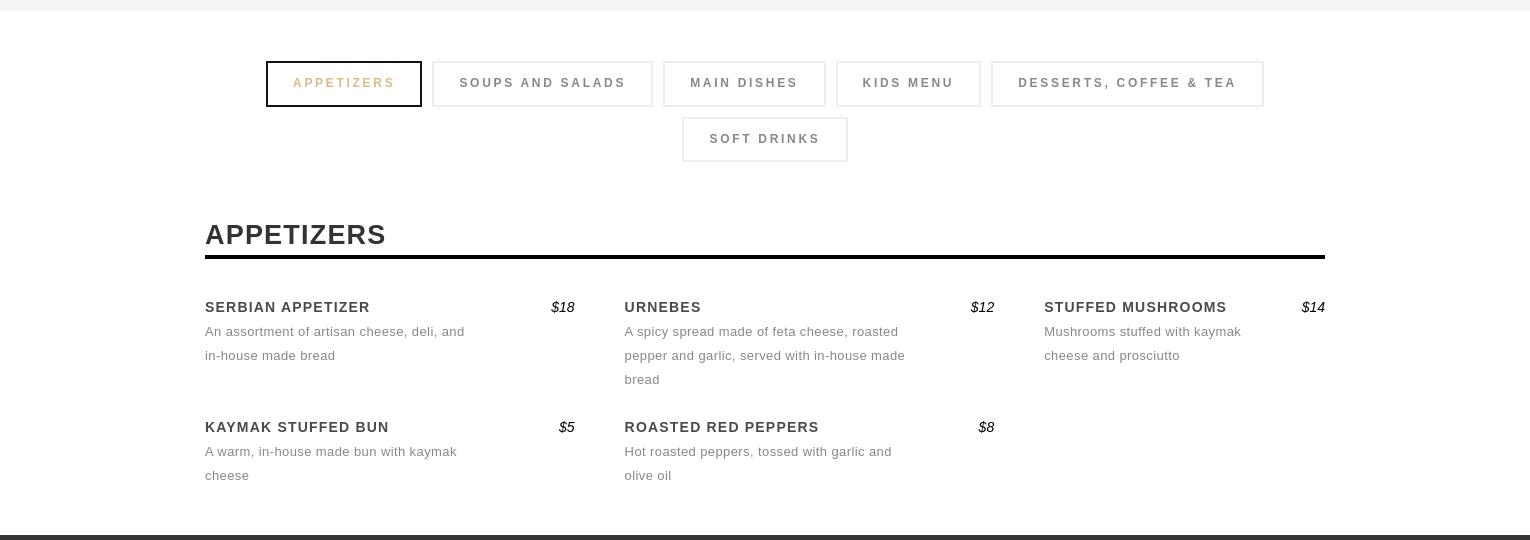Open Desserts, Coffee & Tea tab
This screenshot has height=540, width=1530.
pyautogui.click(x=1127, y=84)
